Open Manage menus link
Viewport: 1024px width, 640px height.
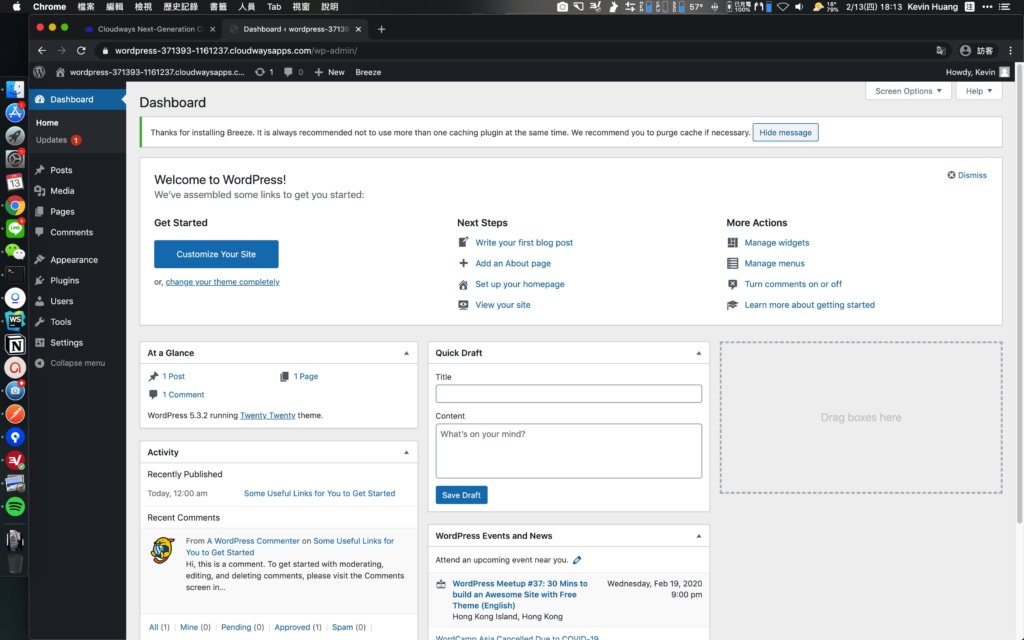(x=775, y=263)
